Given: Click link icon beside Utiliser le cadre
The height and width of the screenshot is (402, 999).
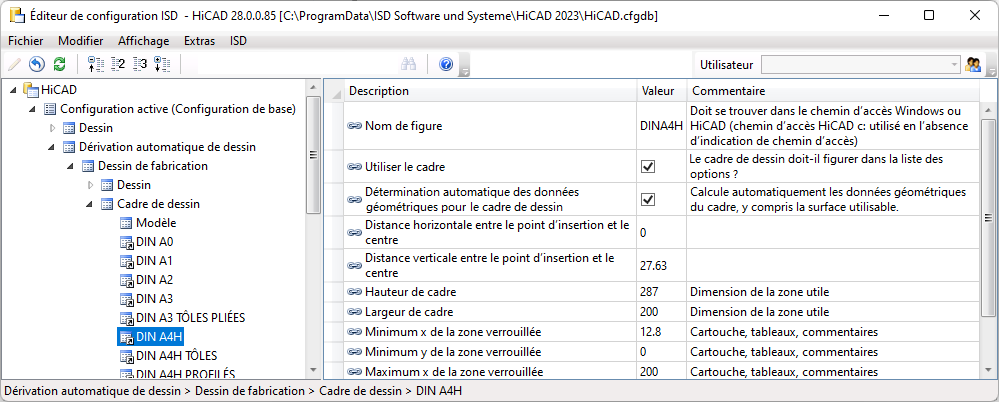Looking at the screenshot, I should (x=355, y=167).
